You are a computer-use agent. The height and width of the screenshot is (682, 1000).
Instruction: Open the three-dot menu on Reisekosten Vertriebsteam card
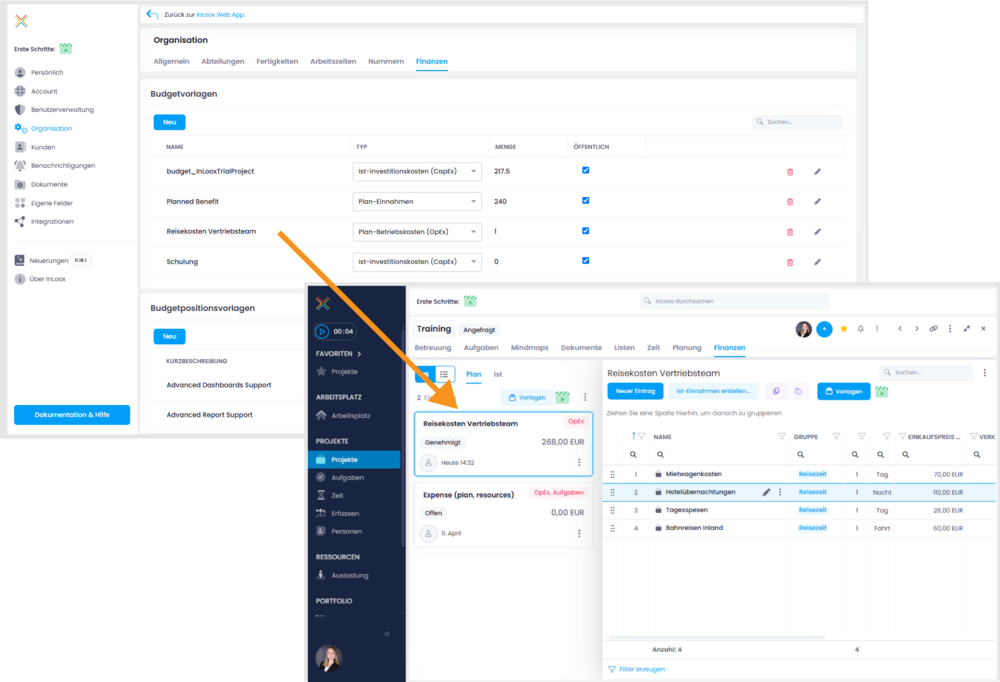click(x=579, y=462)
